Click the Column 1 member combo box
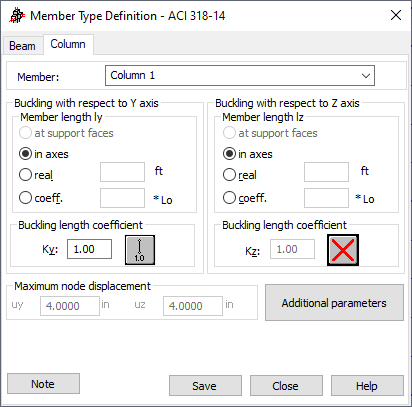The image size is (412, 407). coord(240,76)
